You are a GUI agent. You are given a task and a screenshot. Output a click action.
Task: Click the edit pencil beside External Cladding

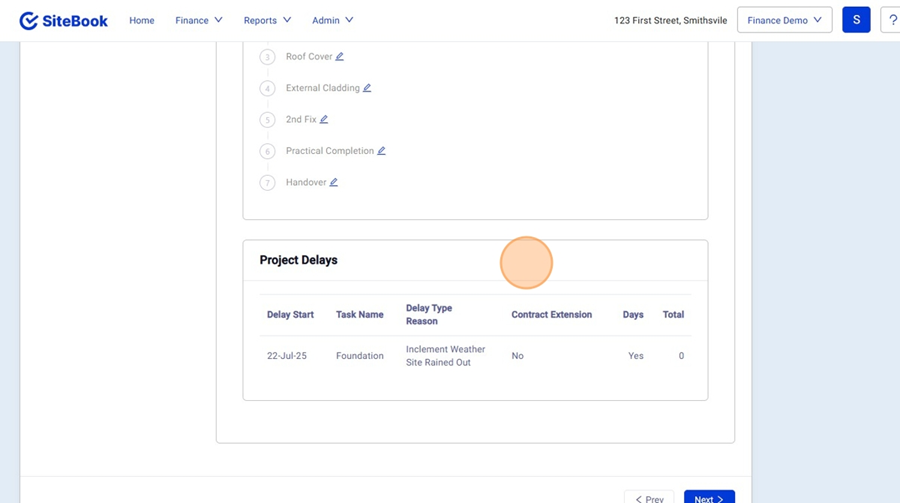coord(367,88)
